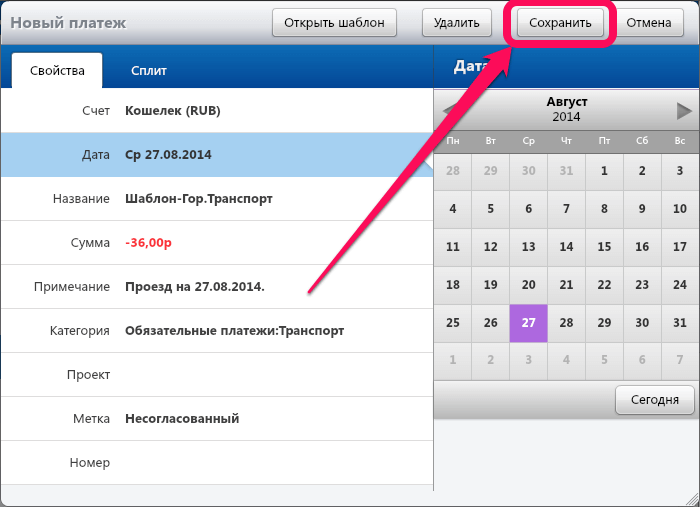Select August 7 in calendar
The image size is (700, 507).
click(x=566, y=209)
